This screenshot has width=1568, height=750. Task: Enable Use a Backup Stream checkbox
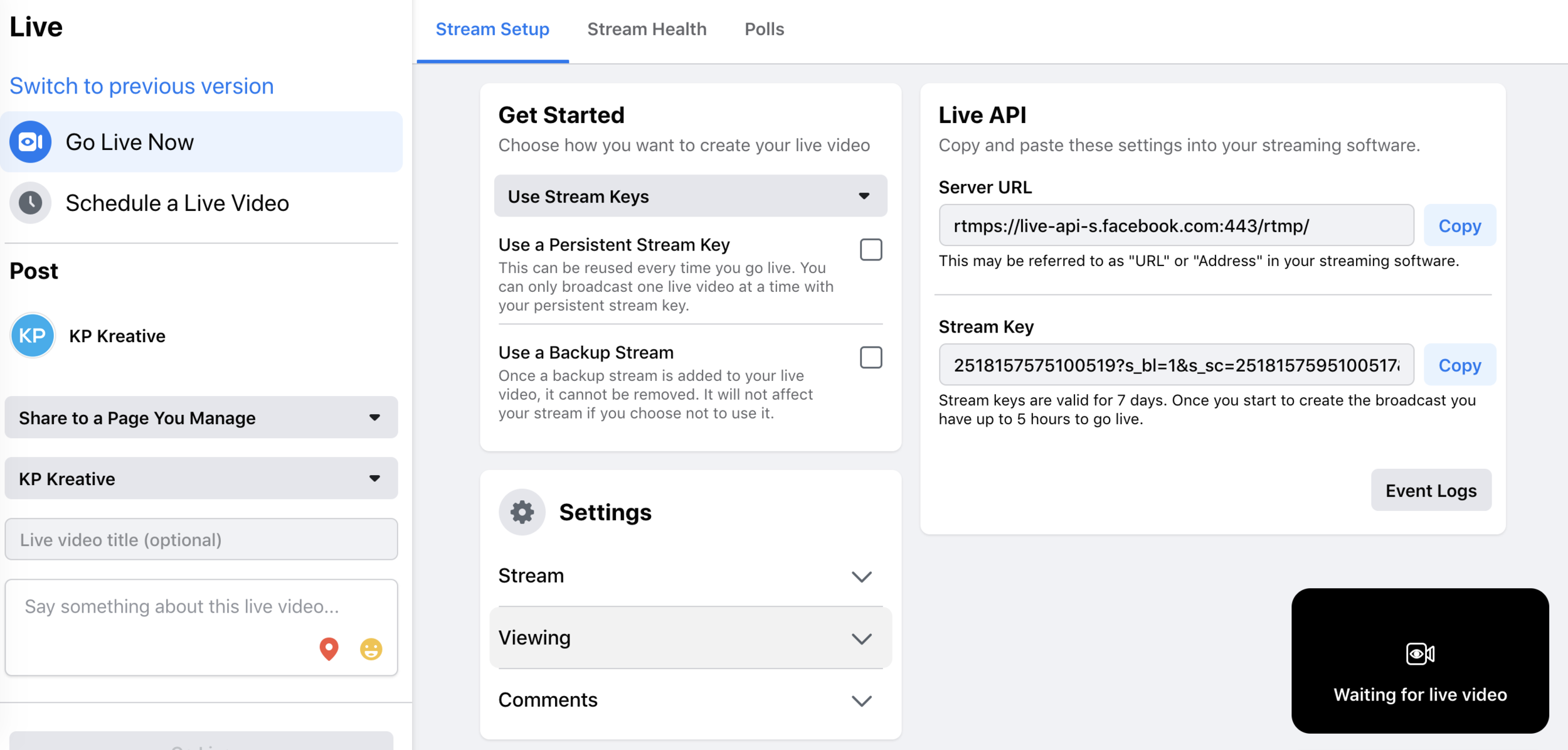871,356
